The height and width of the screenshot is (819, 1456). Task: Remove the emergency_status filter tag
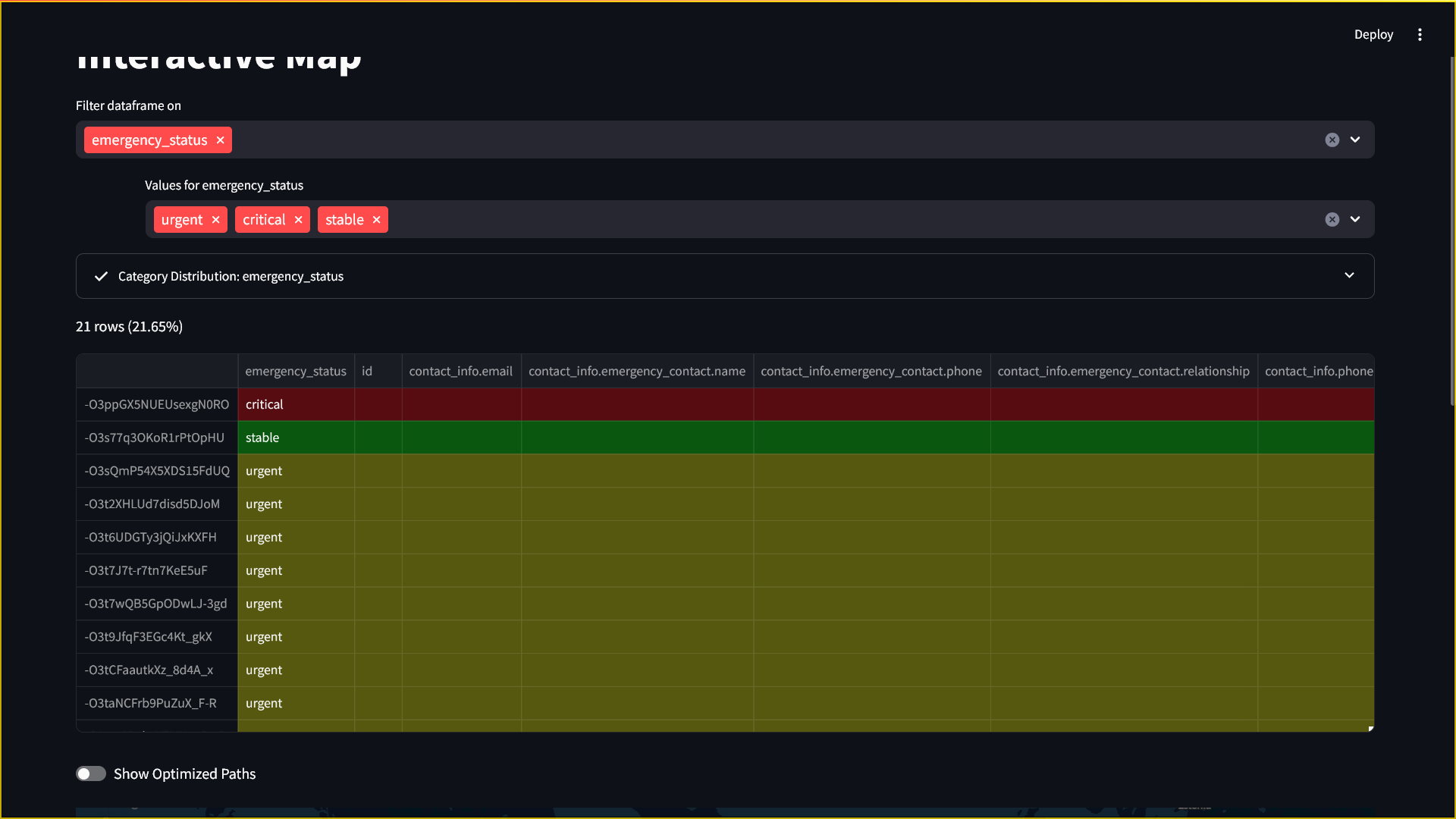point(220,140)
